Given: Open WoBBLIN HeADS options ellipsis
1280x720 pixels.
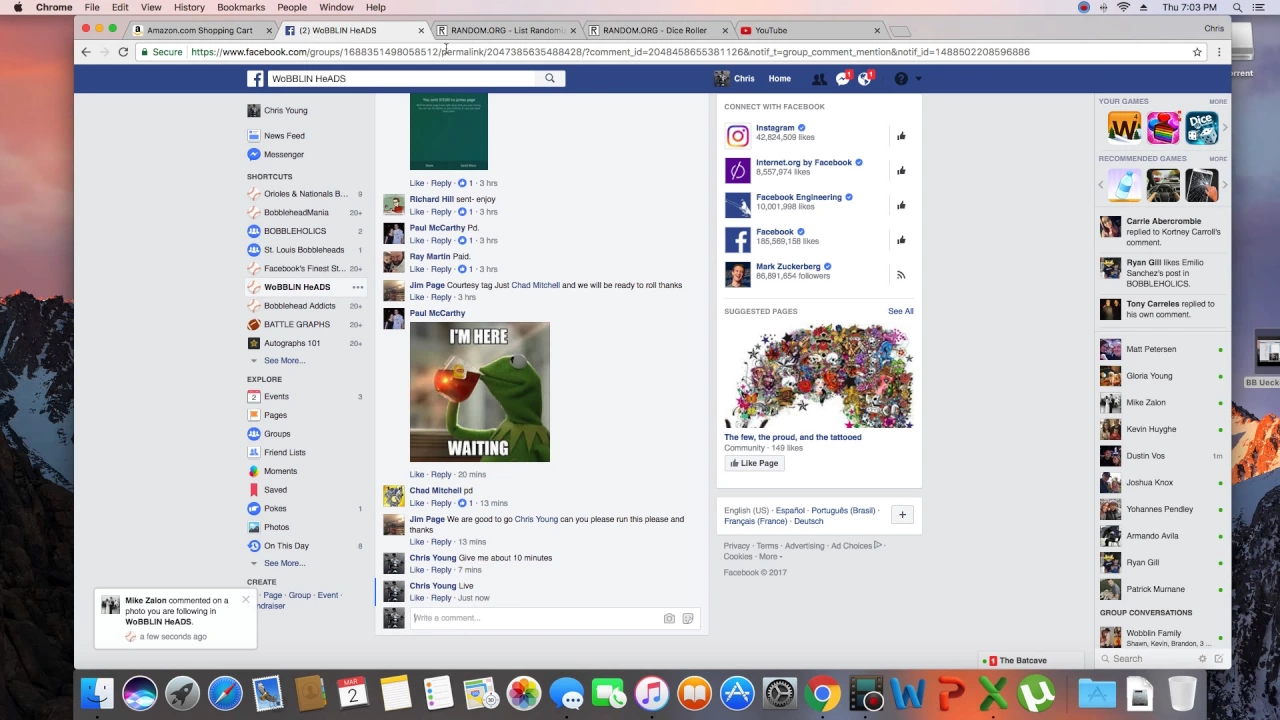Looking at the screenshot, I should coord(357,287).
